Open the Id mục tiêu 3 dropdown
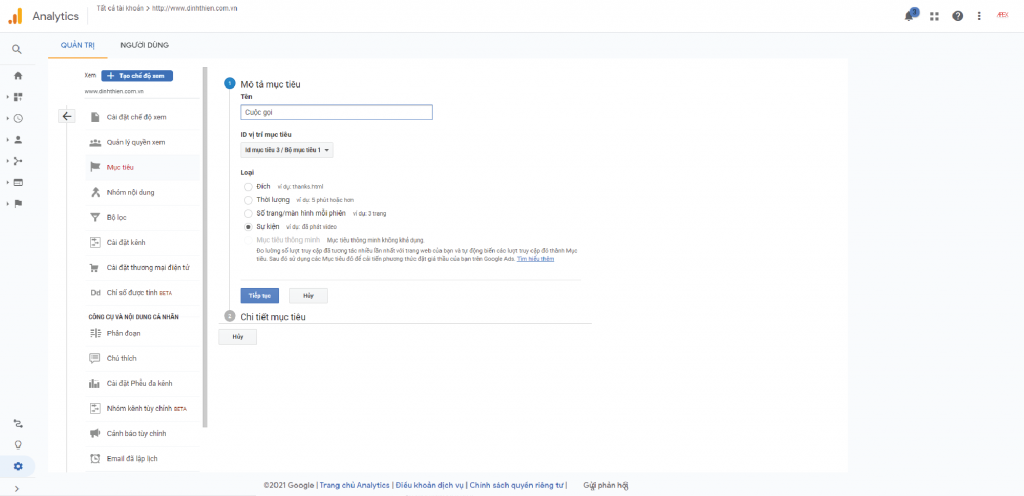Viewport: 1024px width, 496px height. pos(287,150)
